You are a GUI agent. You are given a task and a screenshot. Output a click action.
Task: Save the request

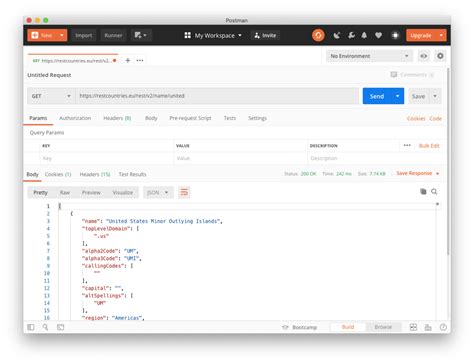[418, 96]
